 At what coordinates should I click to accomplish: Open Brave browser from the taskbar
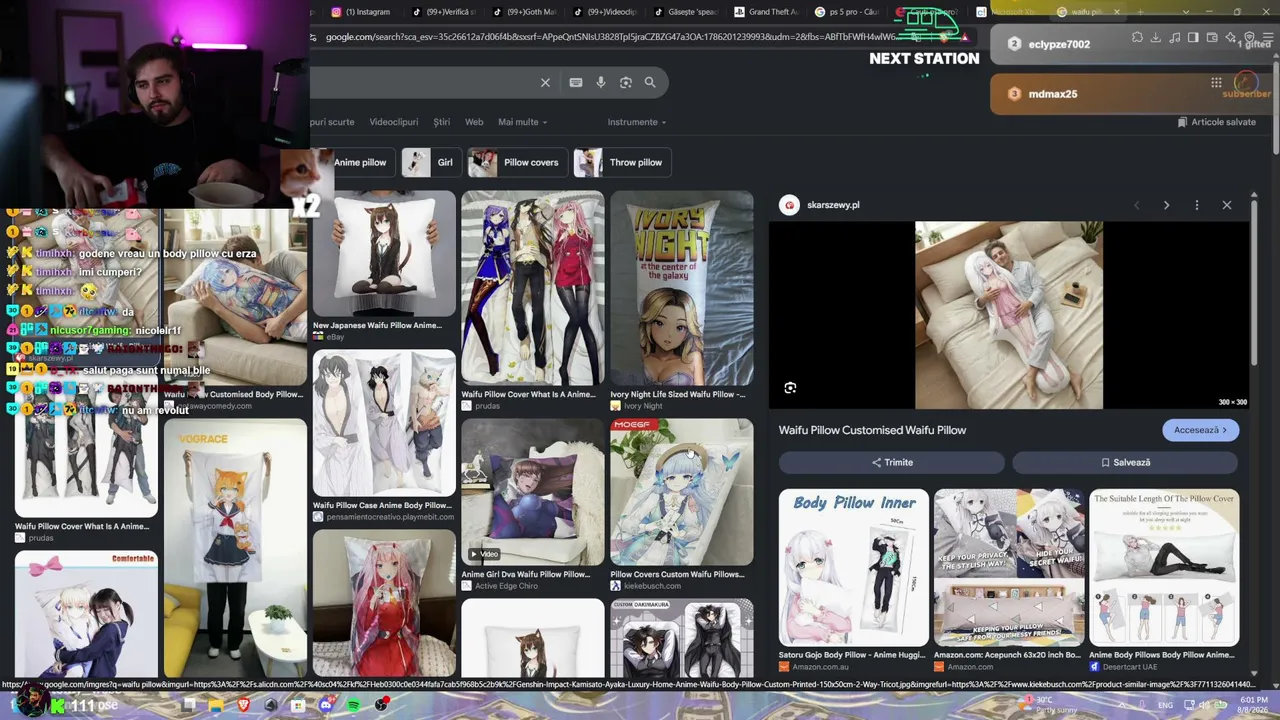click(243, 705)
